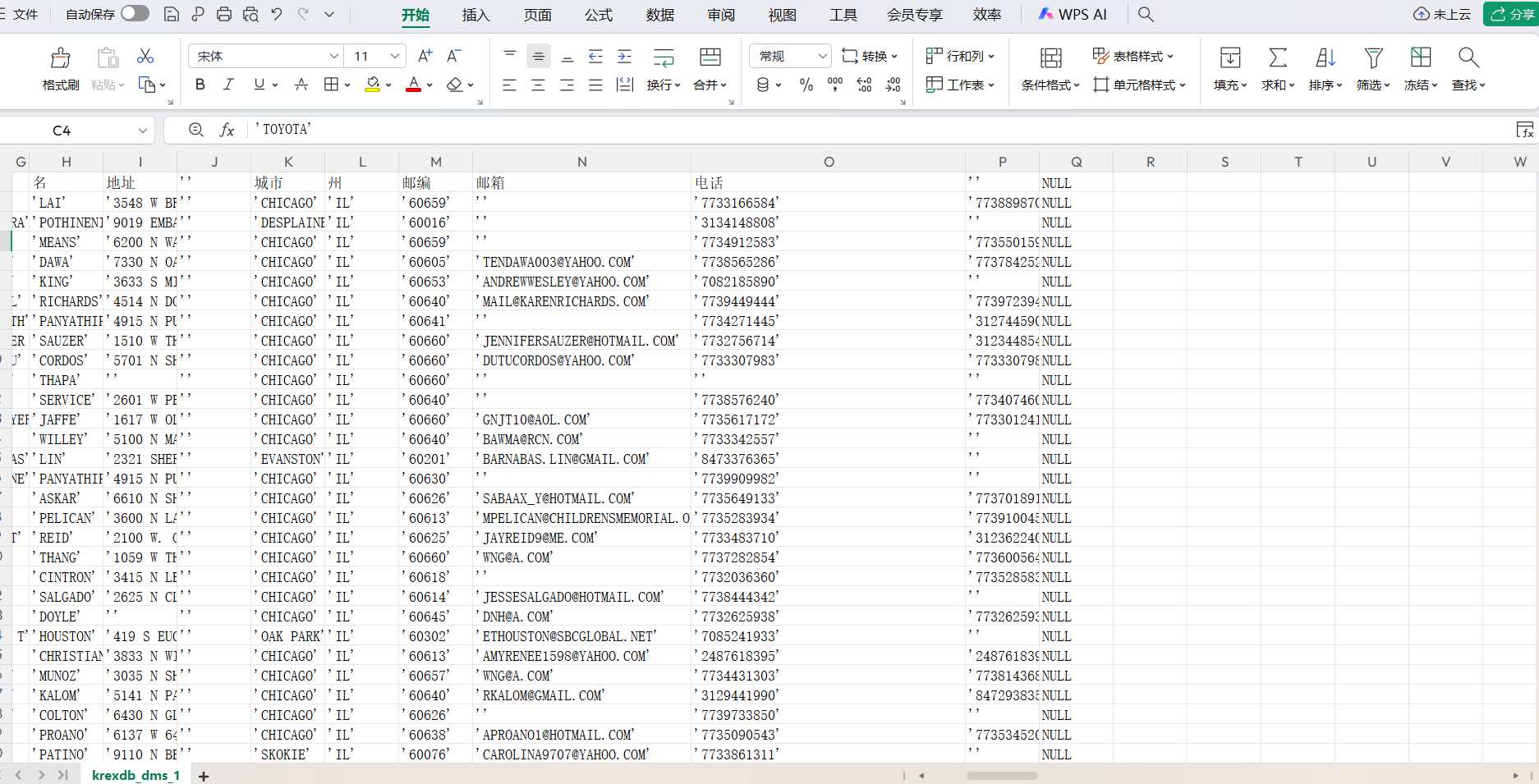Click the Print icon in the quick access bar
The image size is (1539, 784).
224,14
